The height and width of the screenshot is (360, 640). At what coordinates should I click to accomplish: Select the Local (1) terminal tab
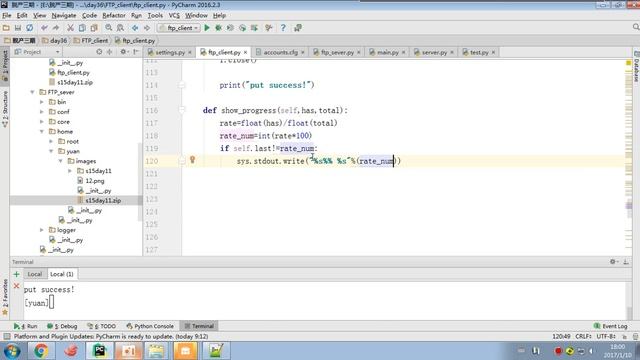62,274
